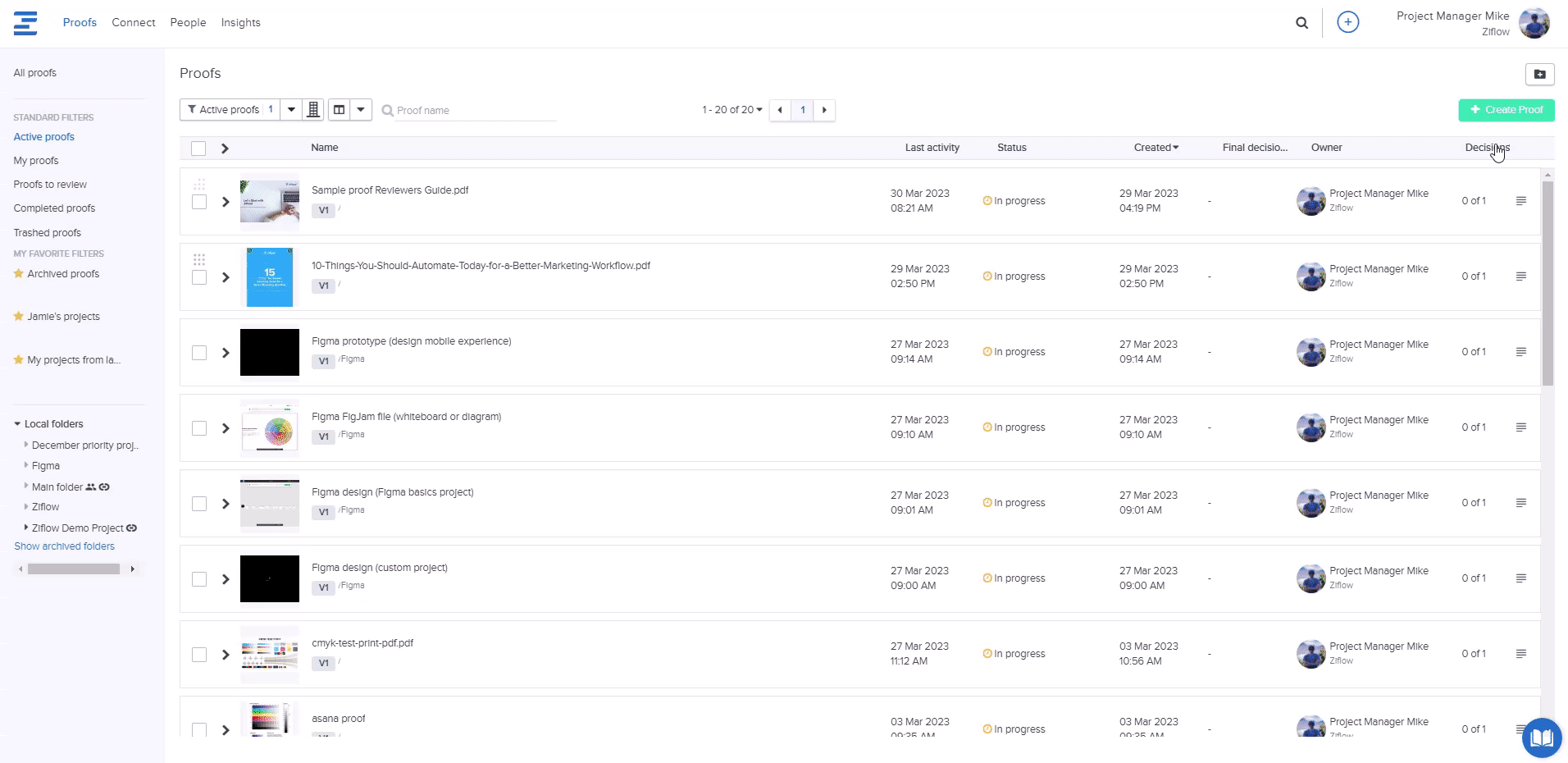Click the circled plus icon in header
1568x763 pixels.
[1347, 22]
